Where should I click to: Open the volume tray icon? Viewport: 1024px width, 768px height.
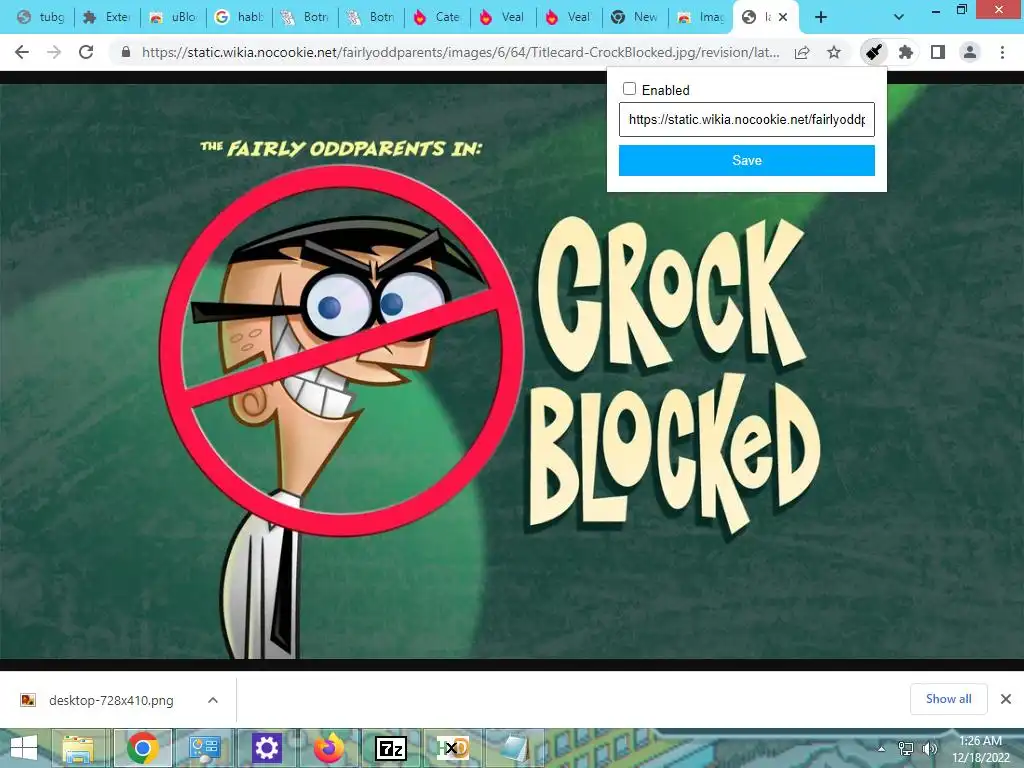929,748
